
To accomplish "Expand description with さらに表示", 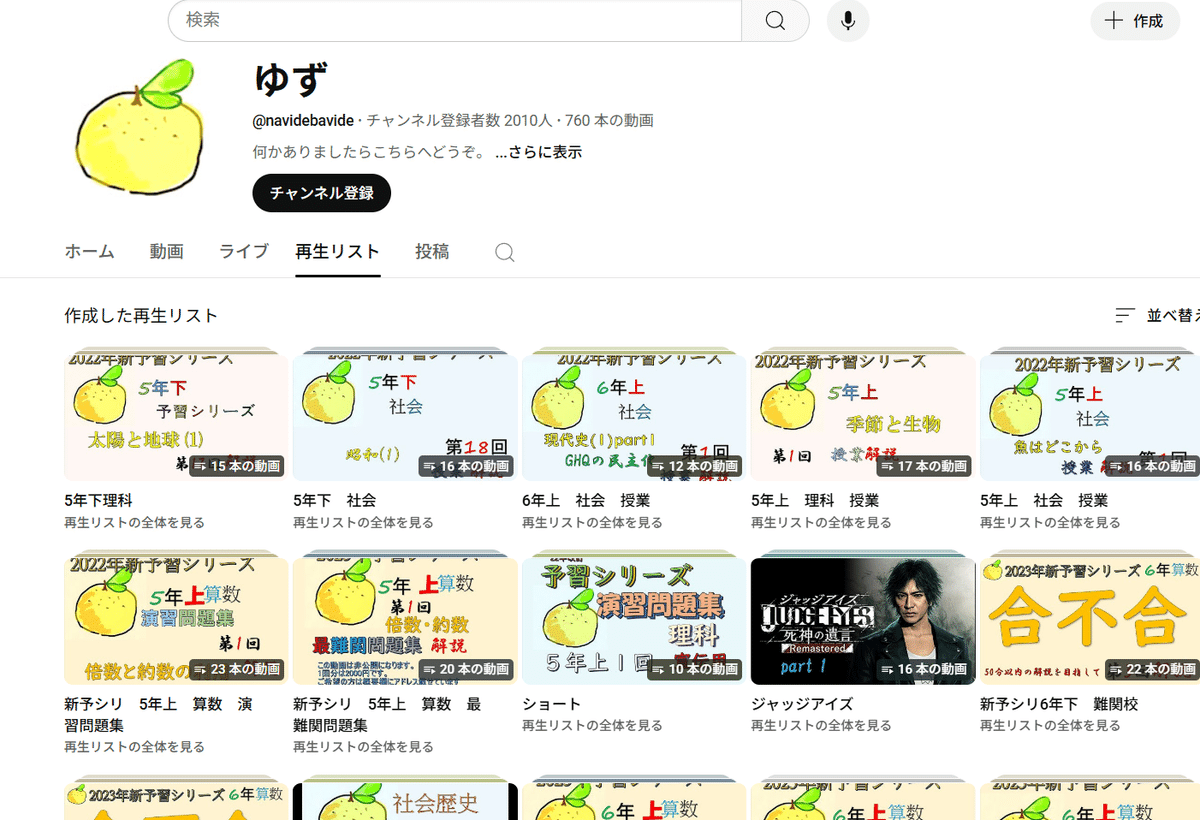I will (x=538, y=153).
